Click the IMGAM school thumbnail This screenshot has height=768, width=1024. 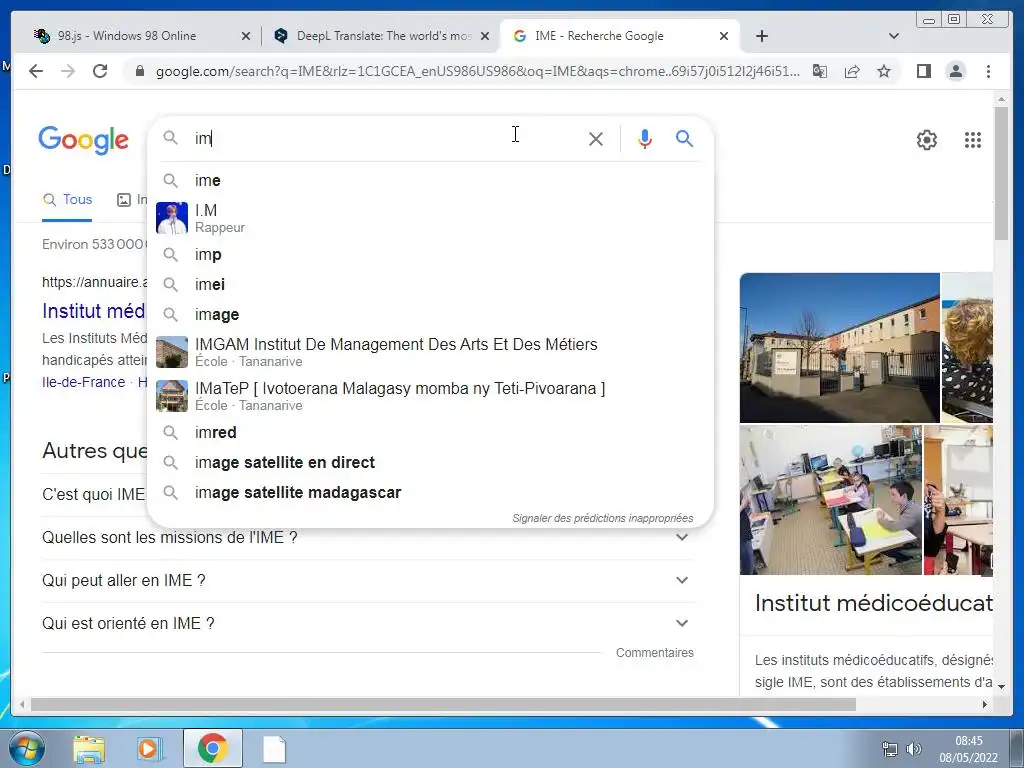[x=172, y=352]
